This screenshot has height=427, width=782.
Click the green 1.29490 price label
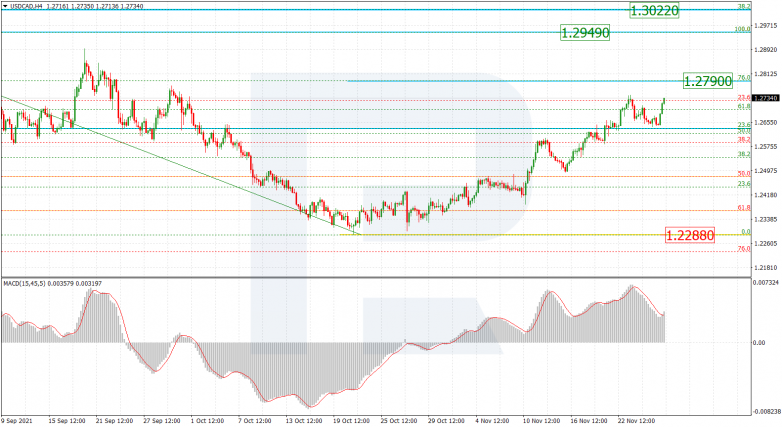pyautogui.click(x=585, y=33)
